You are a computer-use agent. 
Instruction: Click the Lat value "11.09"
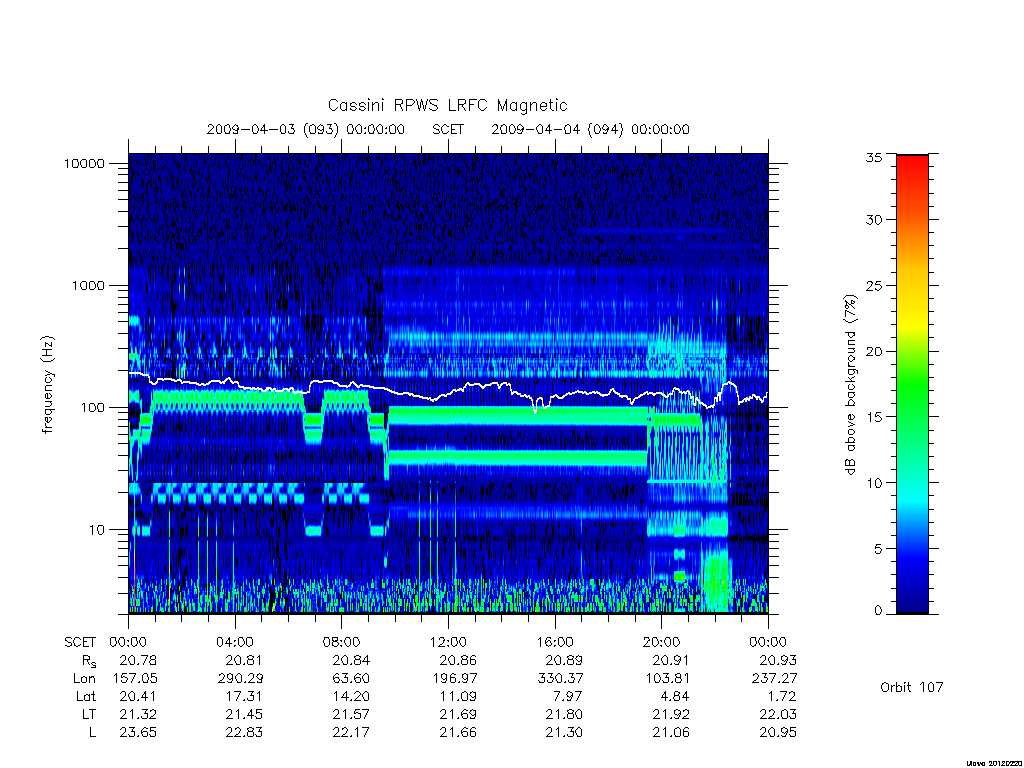(458, 696)
